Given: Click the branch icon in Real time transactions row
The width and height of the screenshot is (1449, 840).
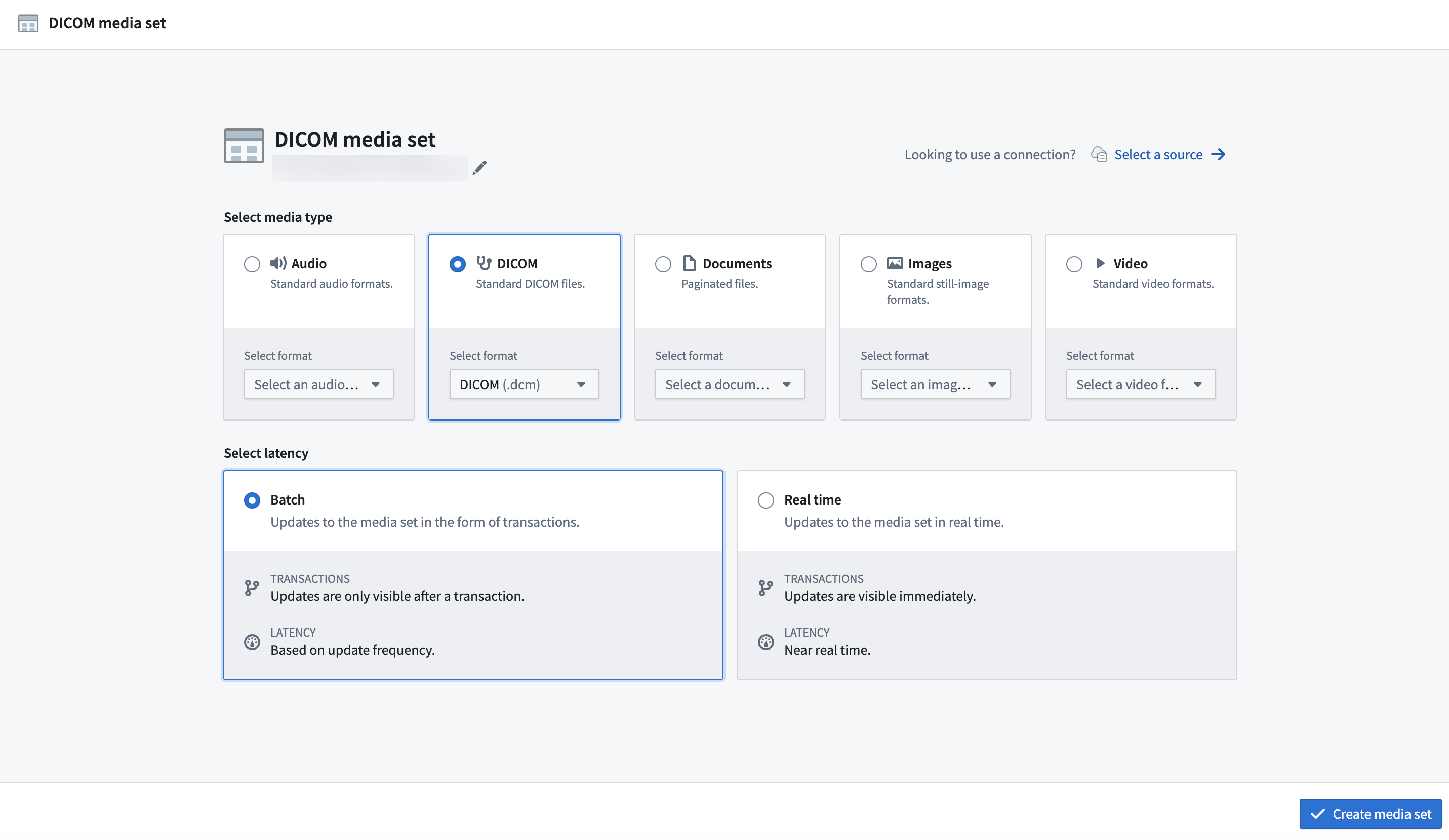Looking at the screenshot, I should [x=766, y=588].
